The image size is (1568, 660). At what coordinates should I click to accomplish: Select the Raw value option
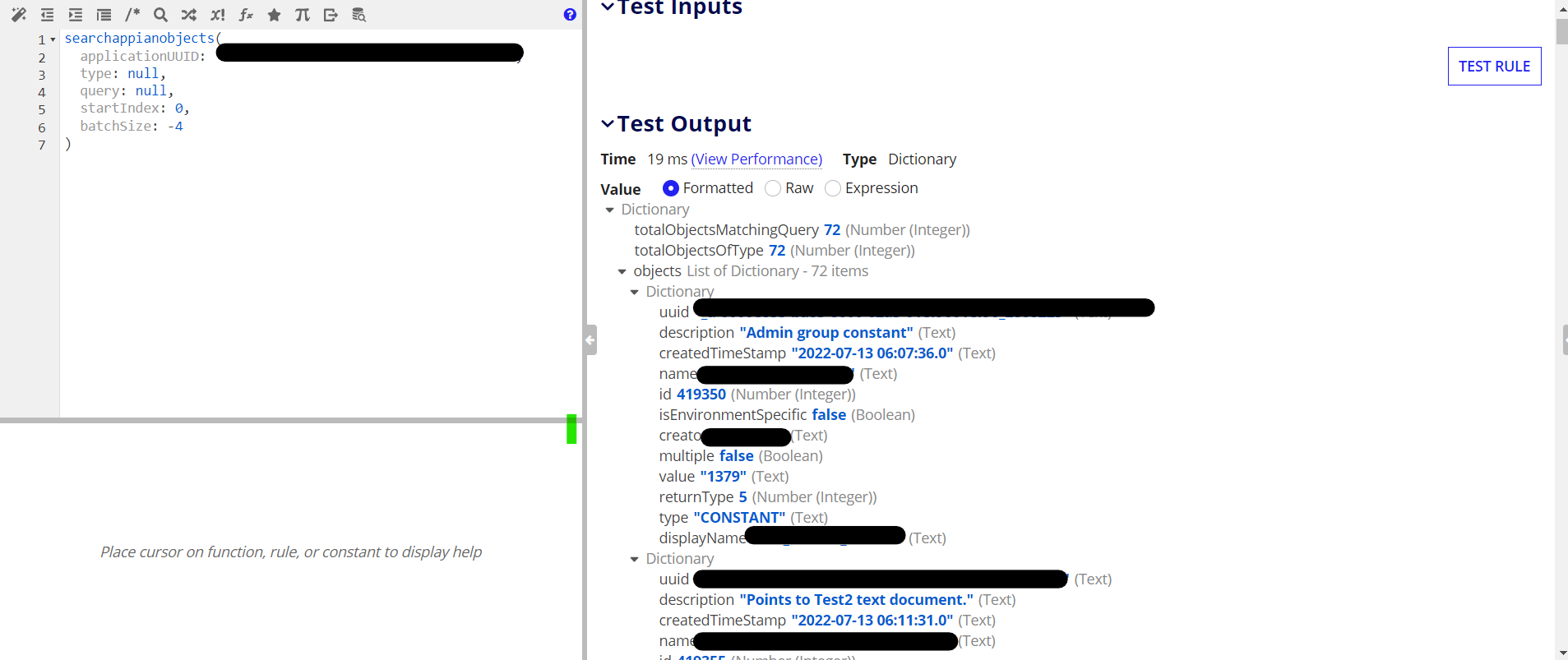[773, 188]
